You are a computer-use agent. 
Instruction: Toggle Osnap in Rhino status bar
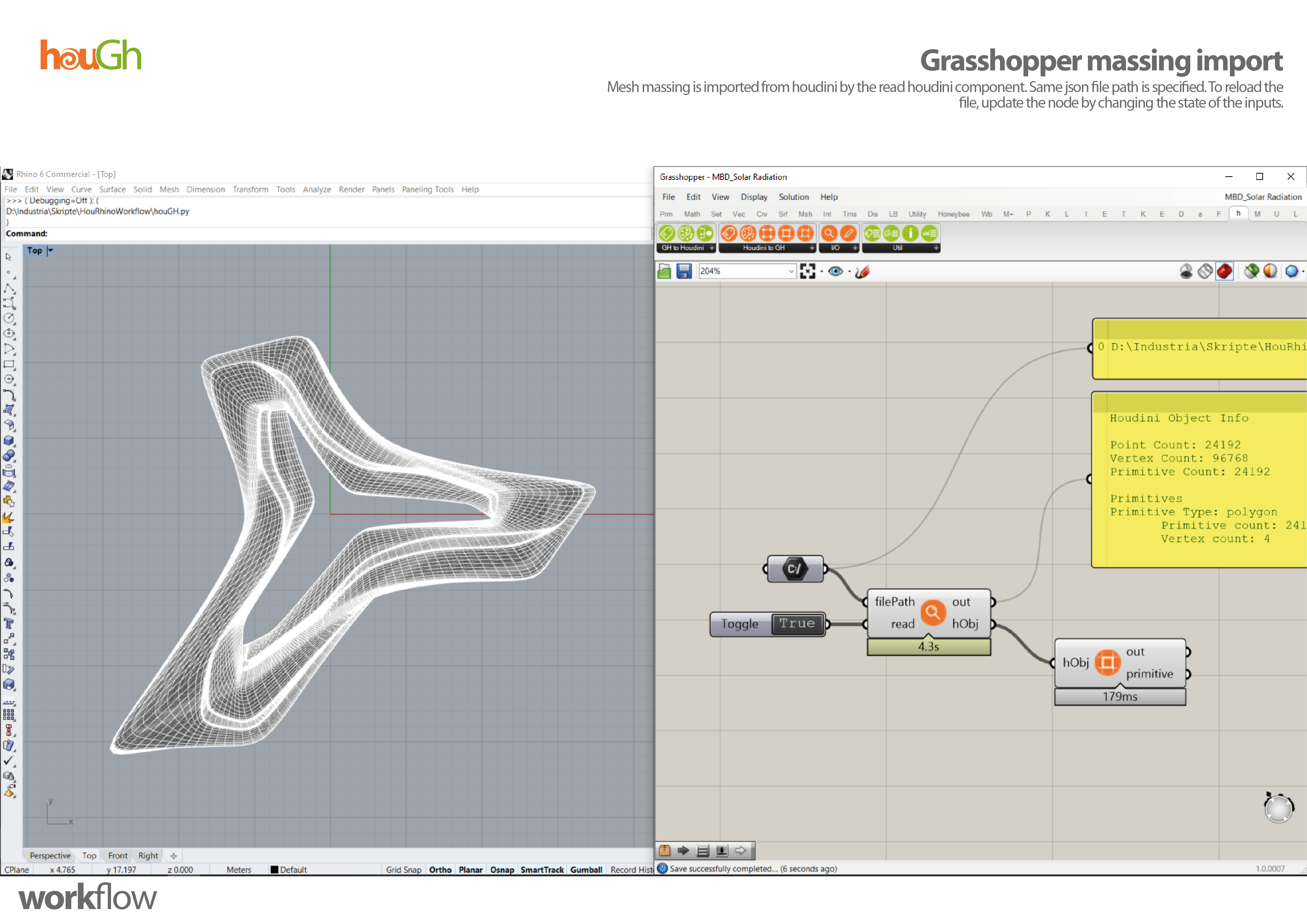pyautogui.click(x=502, y=869)
